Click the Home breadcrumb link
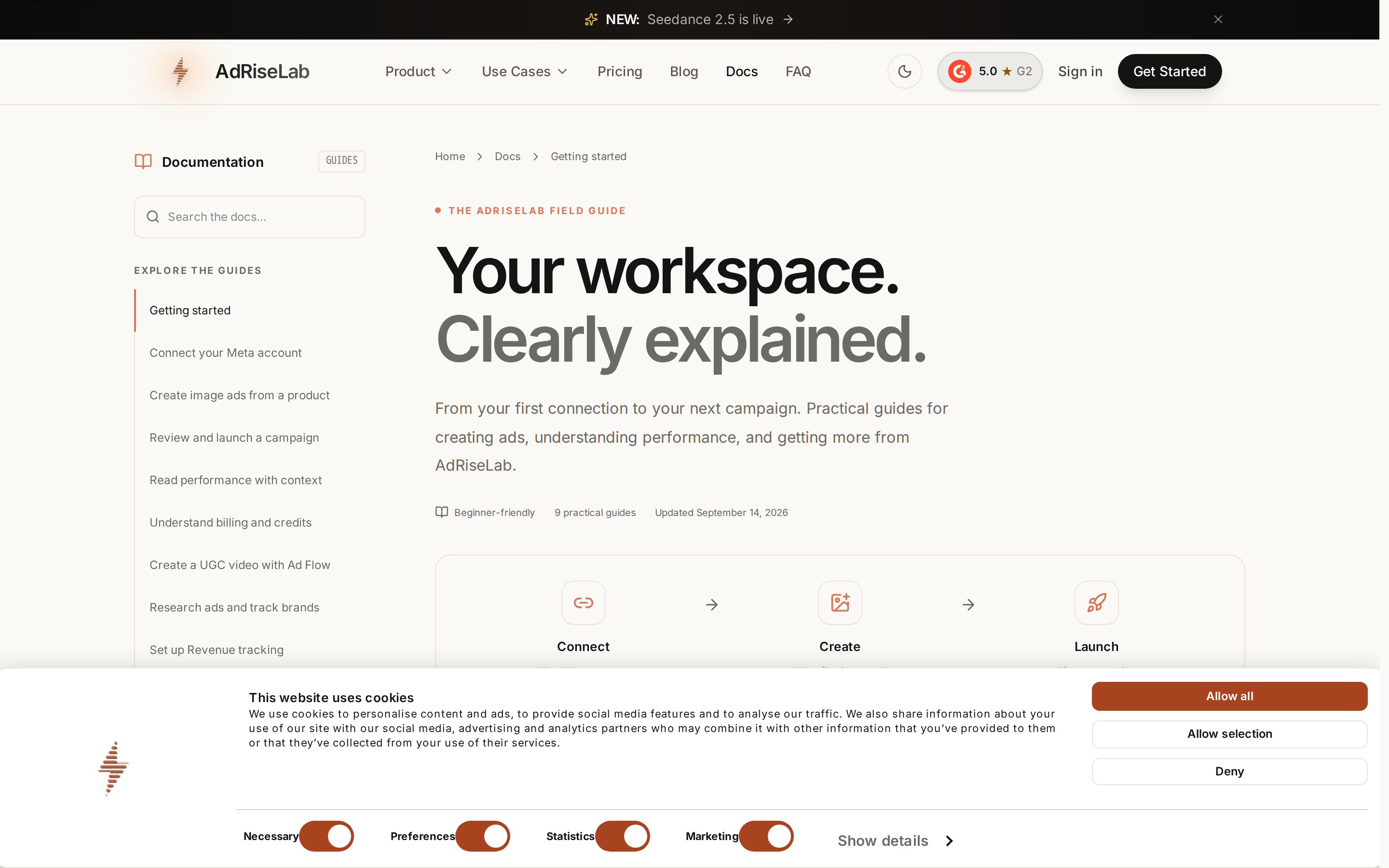 450,156
